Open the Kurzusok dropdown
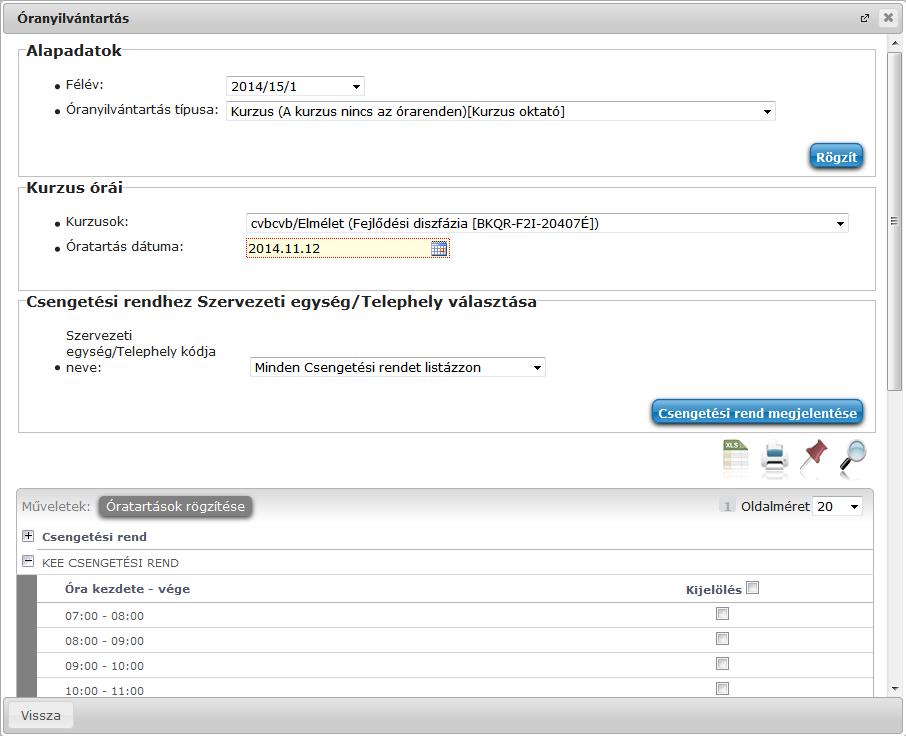The height and width of the screenshot is (736, 906). pos(547,224)
